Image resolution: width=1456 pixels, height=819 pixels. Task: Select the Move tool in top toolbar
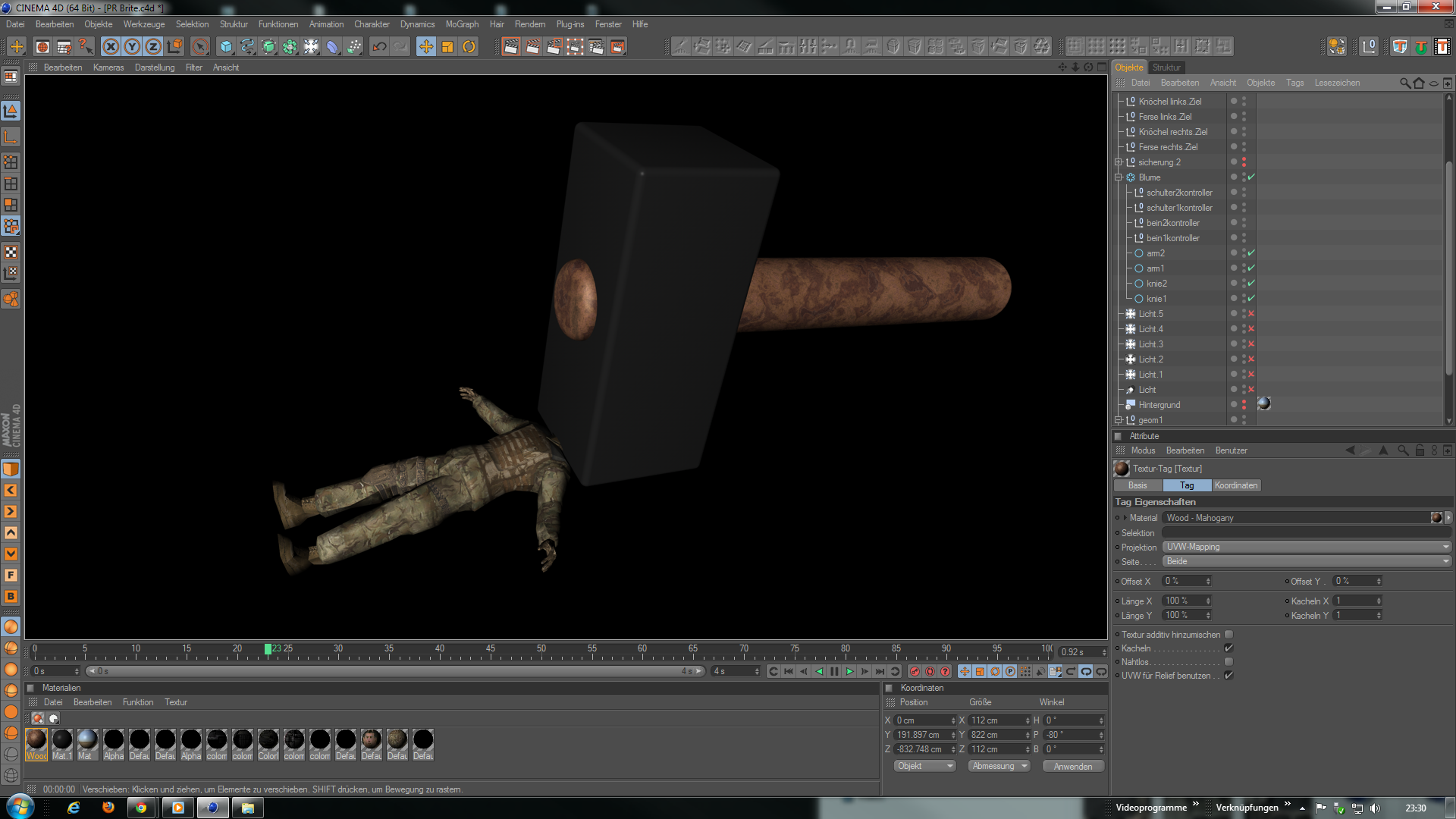click(x=426, y=47)
